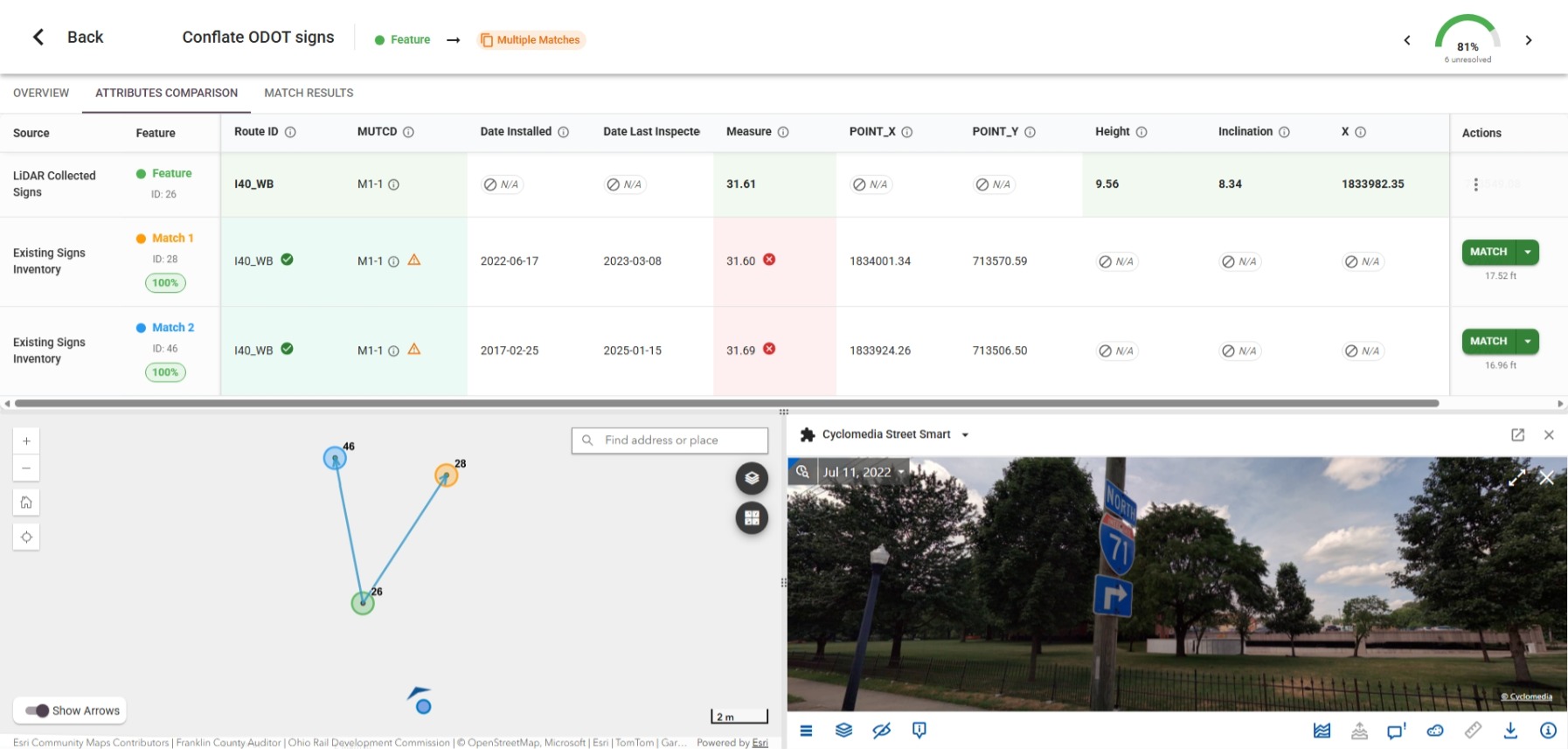Click MUTCD warning icon in Match 2 row
This screenshot has height=749, width=1568.
click(x=414, y=349)
